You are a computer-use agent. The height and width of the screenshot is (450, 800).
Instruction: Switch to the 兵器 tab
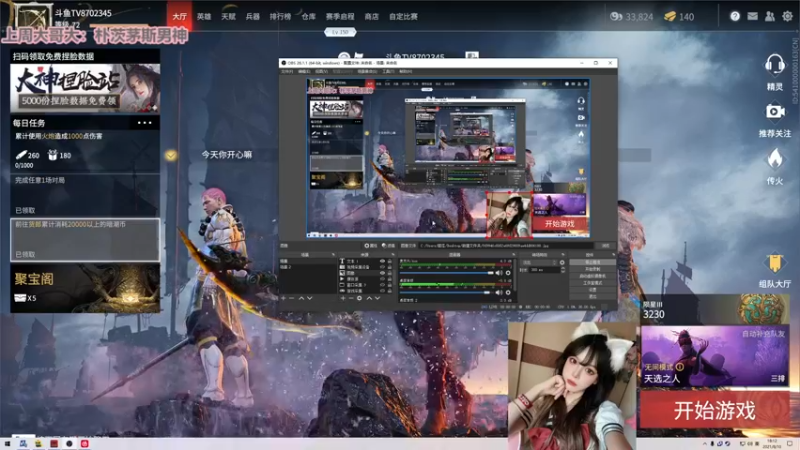(x=253, y=16)
